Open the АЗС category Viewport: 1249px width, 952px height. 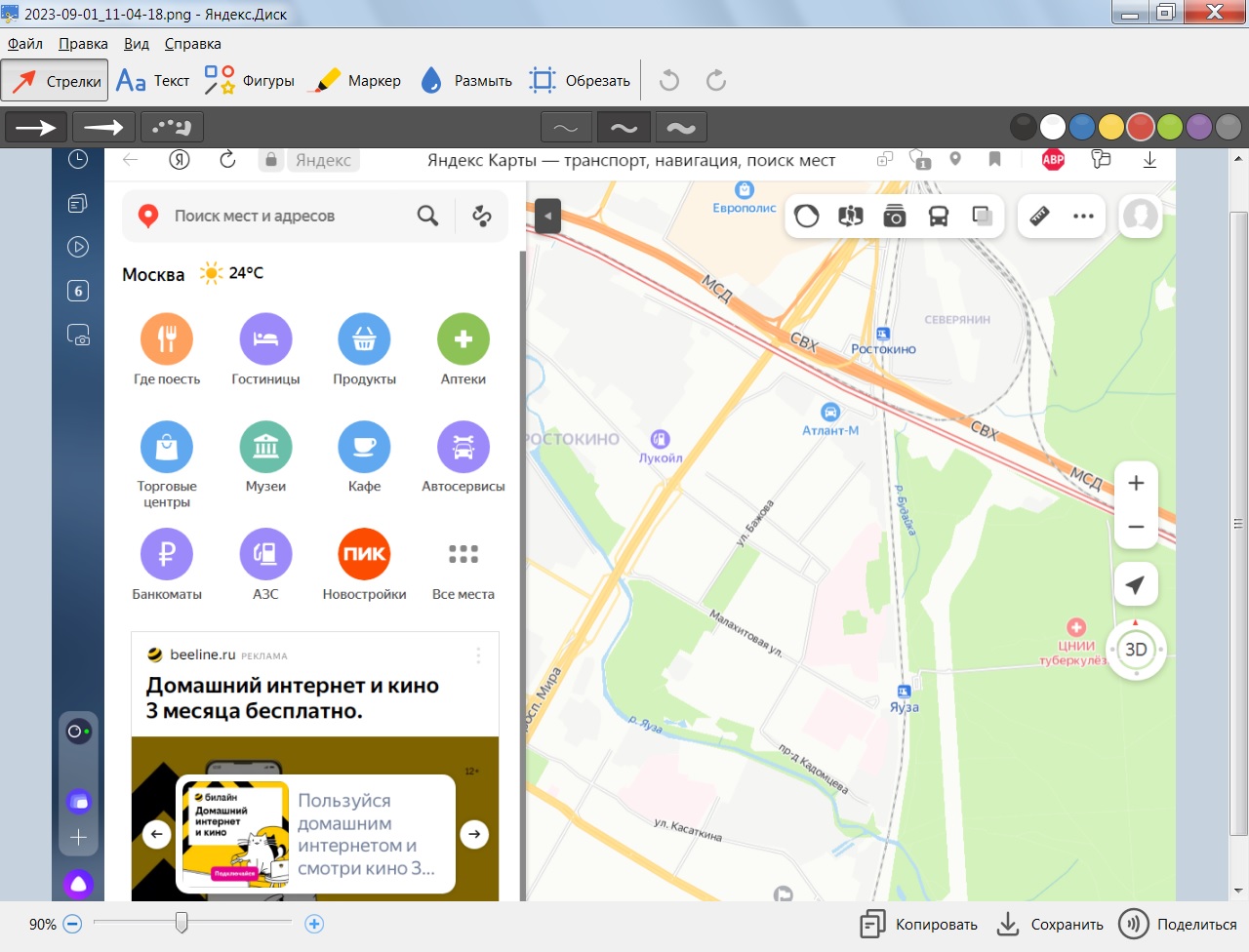coord(265,565)
